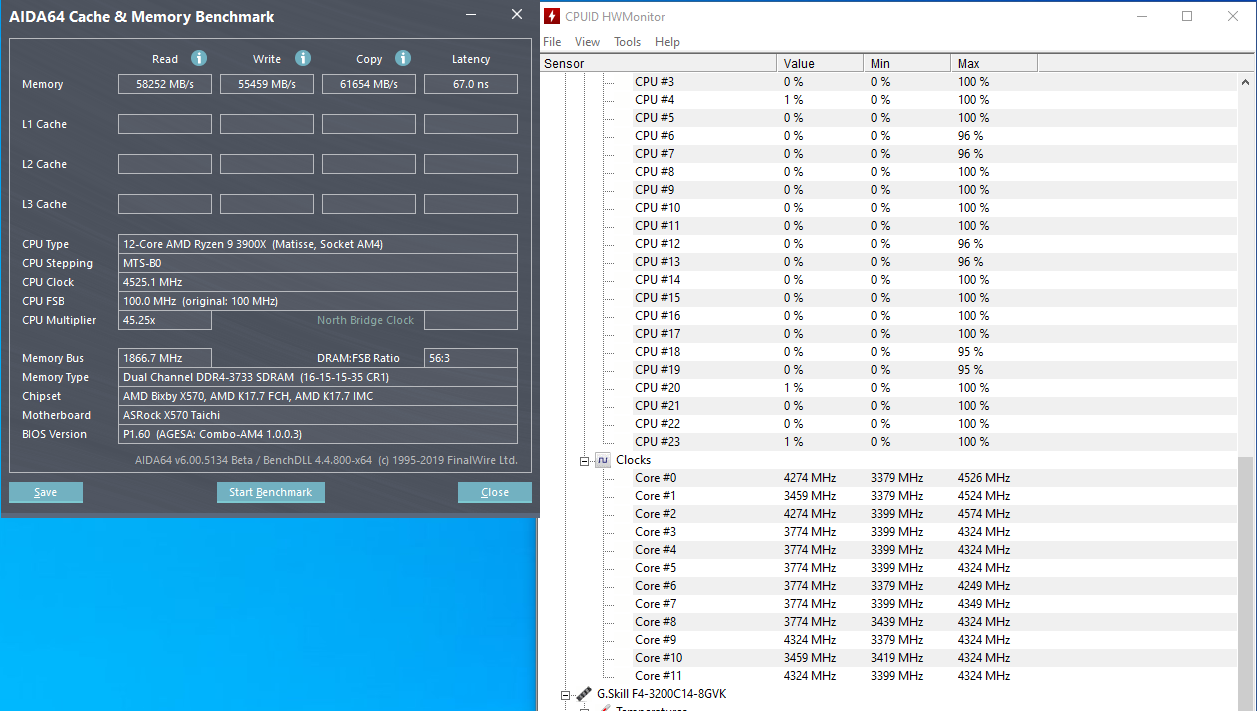1257x711 pixels.
Task: Click the CPU Multiplier 45.25x field
Action: pos(165,320)
